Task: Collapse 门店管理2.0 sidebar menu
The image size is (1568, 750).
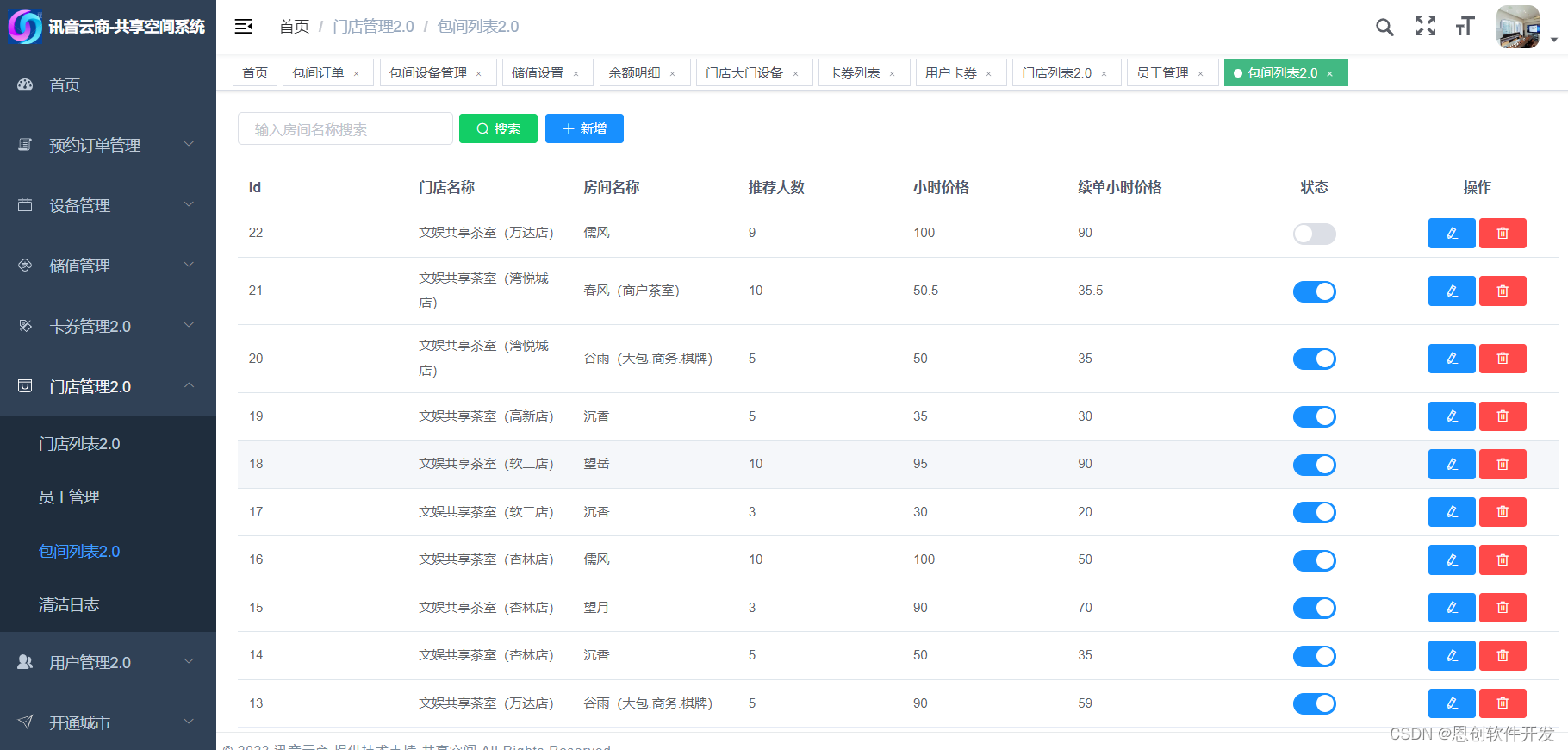Action: click(108, 386)
